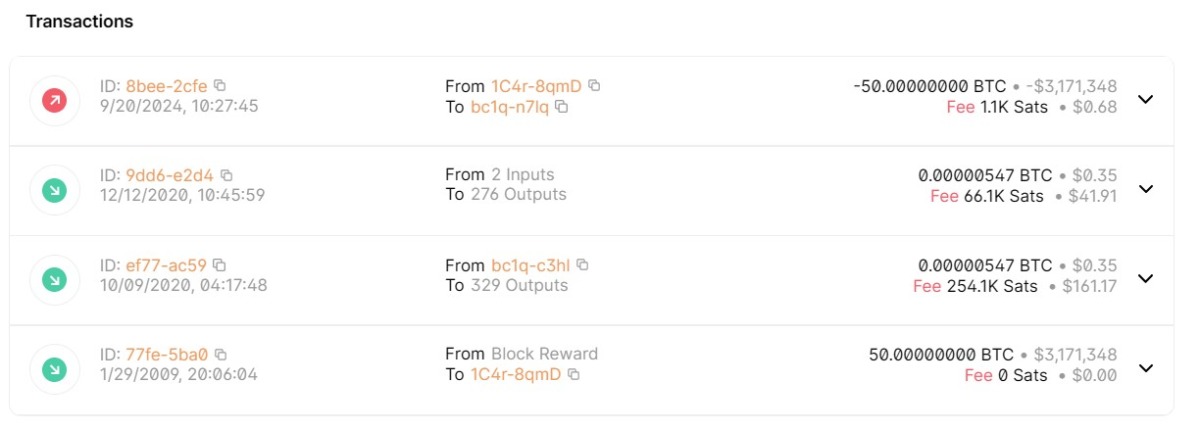
Task: Copy transaction ID 77fe-5ba0
Action: [x=221, y=354]
